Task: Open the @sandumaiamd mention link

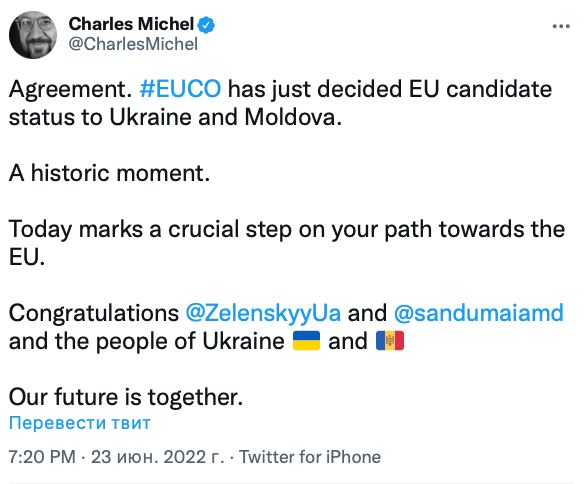Action: [x=479, y=313]
